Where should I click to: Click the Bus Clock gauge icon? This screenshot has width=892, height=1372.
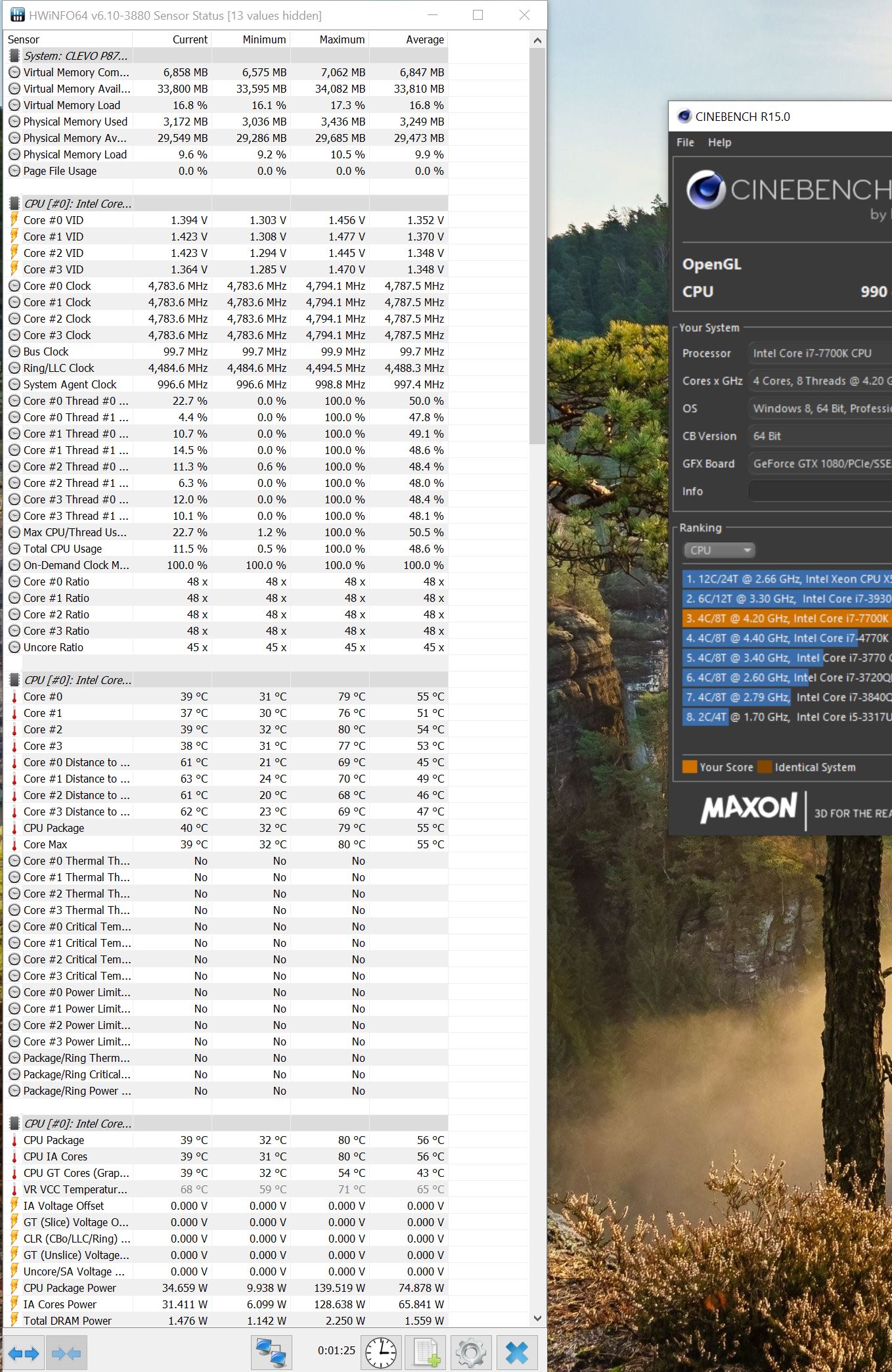tap(14, 352)
